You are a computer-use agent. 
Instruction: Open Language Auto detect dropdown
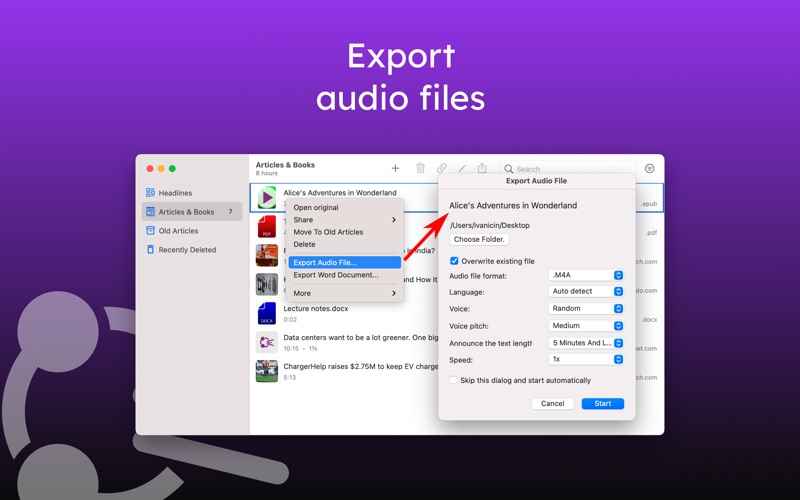[x=586, y=291]
